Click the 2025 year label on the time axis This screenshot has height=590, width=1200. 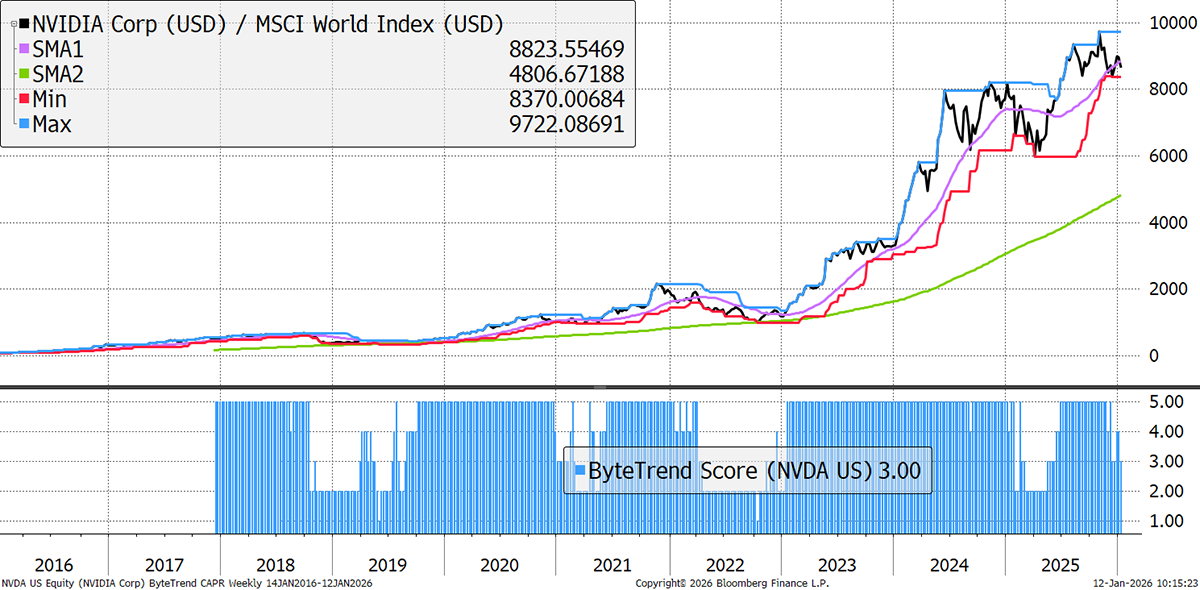(1060, 564)
